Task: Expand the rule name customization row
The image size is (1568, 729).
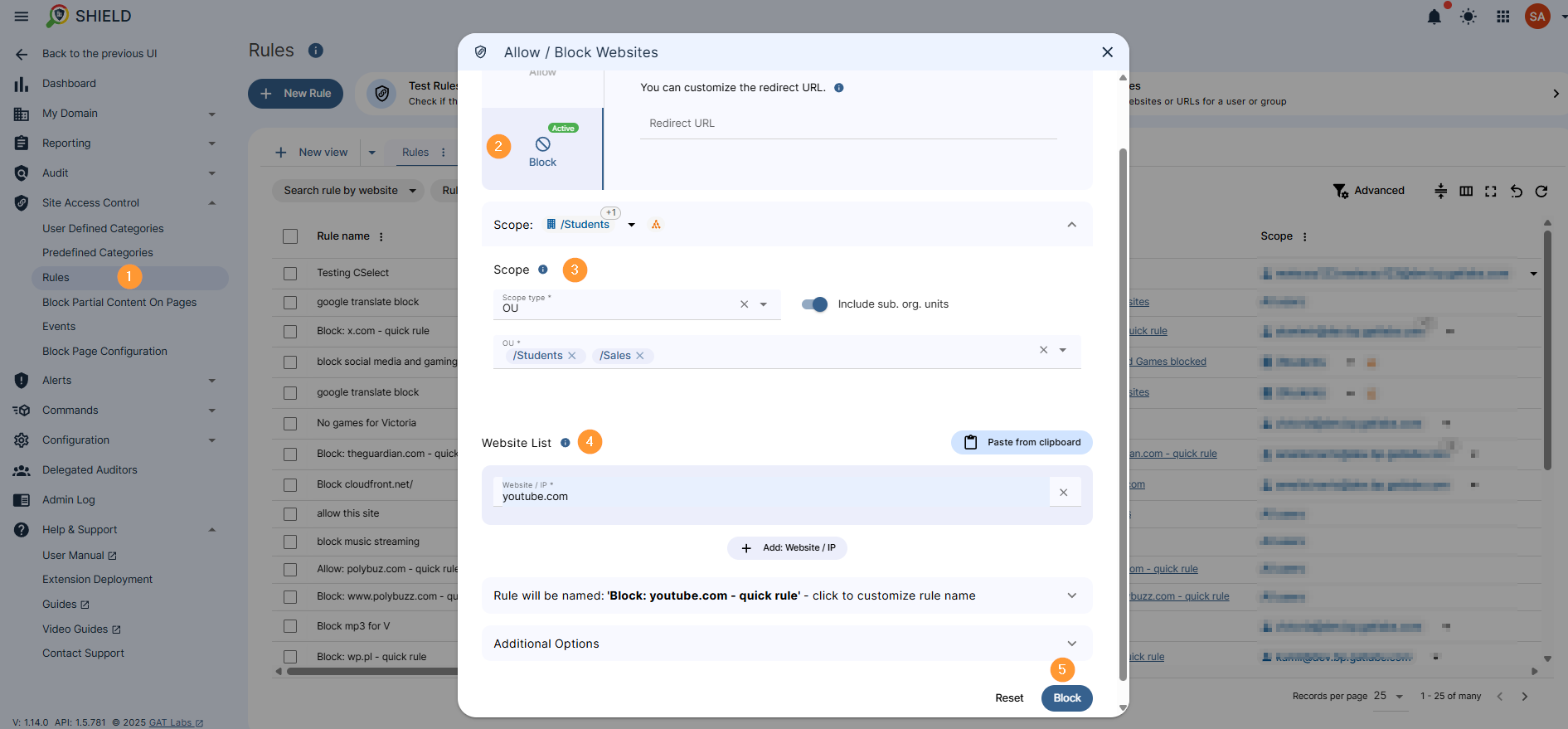Action: pos(787,595)
